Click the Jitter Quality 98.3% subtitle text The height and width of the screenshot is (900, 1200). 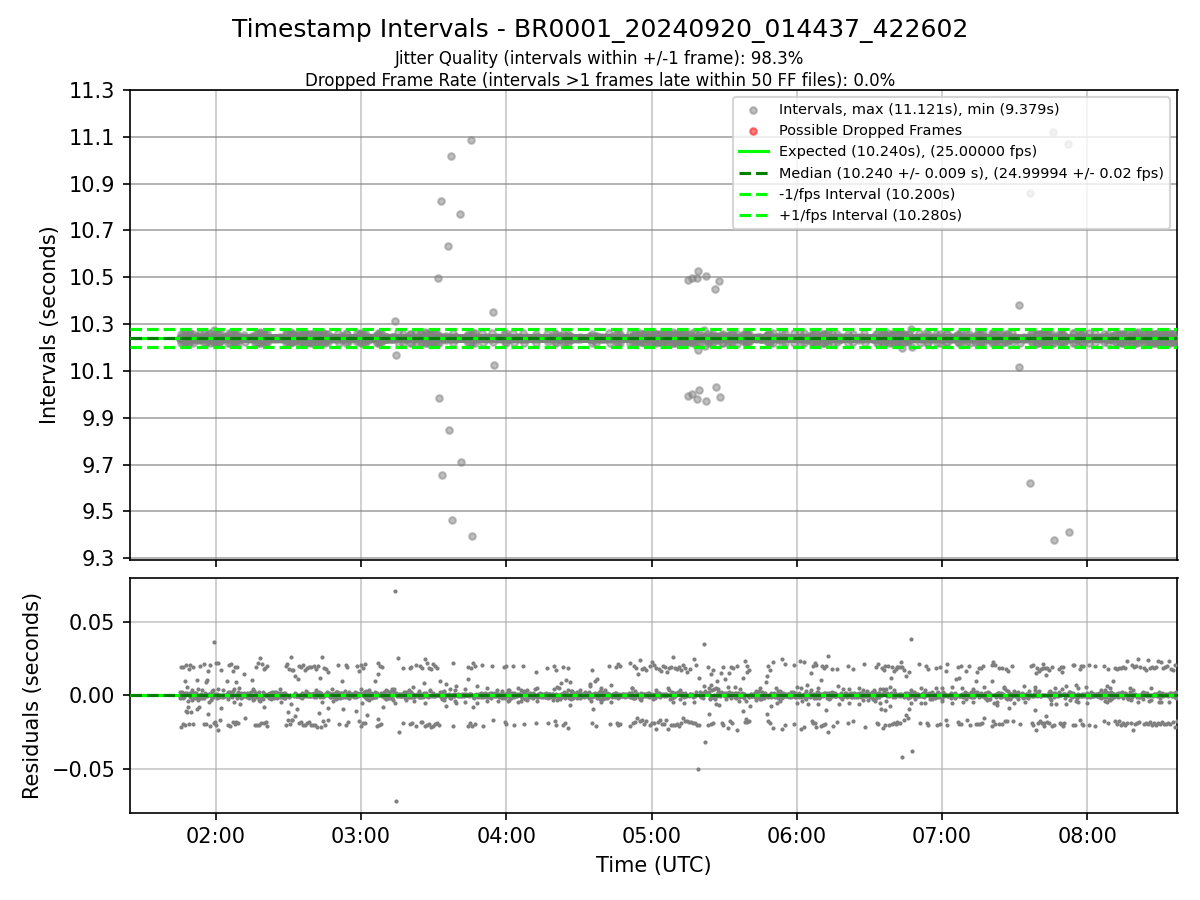tap(599, 59)
